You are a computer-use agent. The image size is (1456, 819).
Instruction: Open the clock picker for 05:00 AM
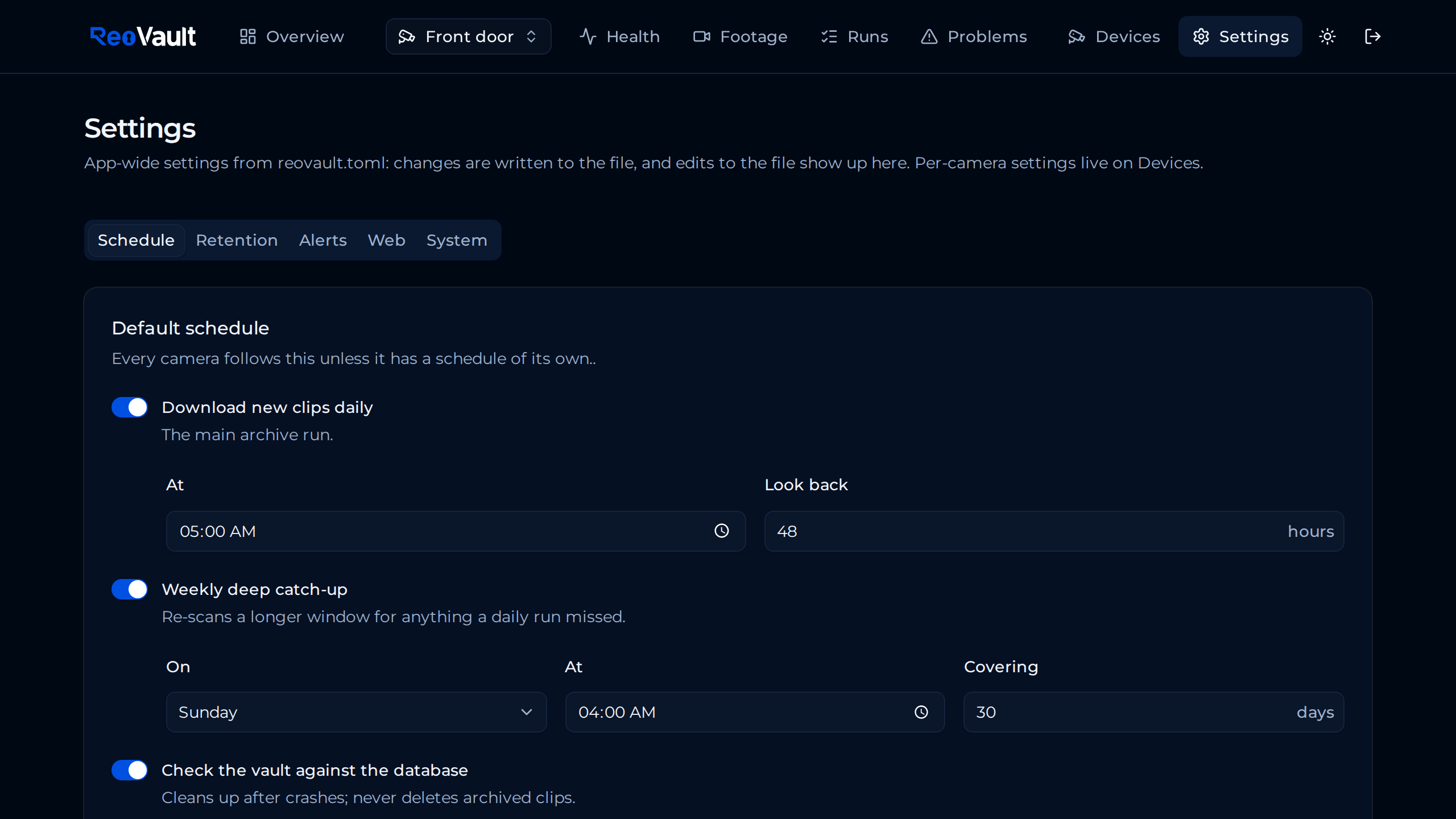coord(722,531)
